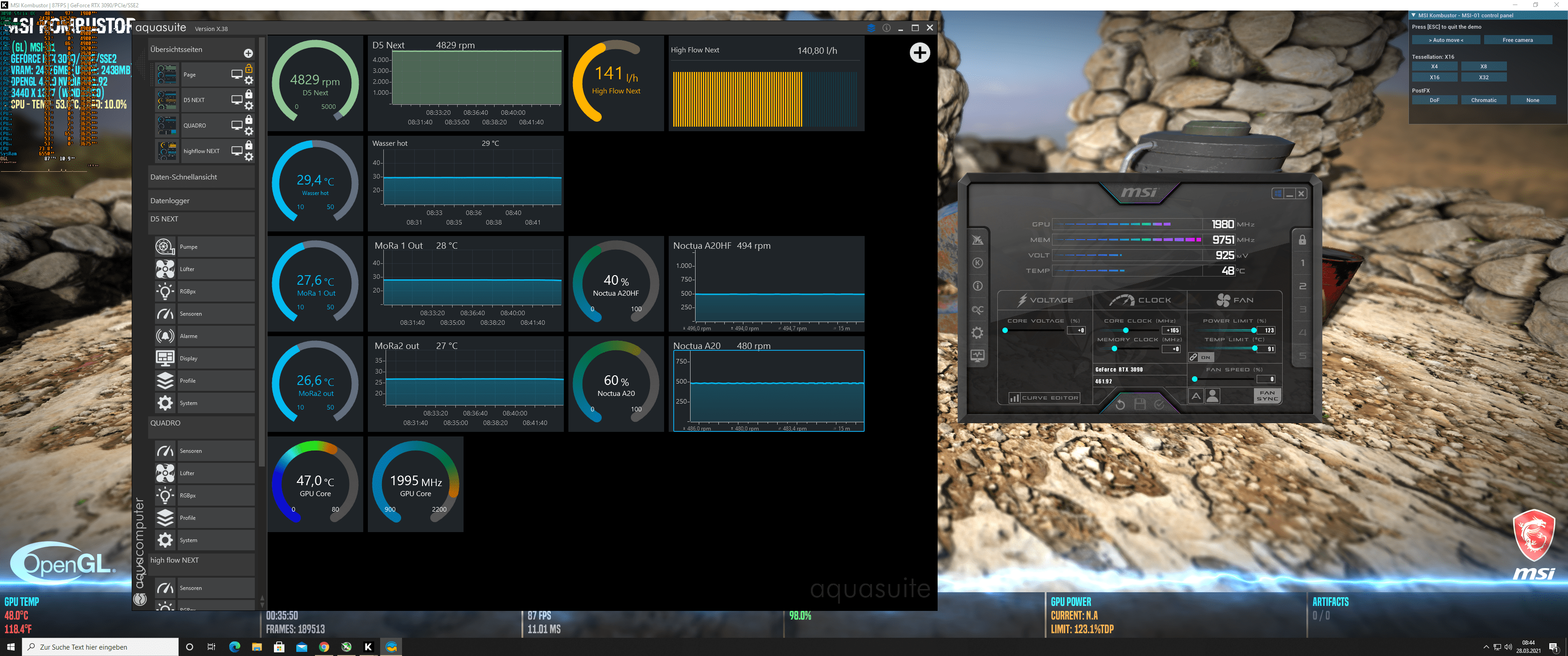This screenshot has height=656, width=1568.
Task: Launch OC Scanner in Afterburner sidebar
Action: 978,310
